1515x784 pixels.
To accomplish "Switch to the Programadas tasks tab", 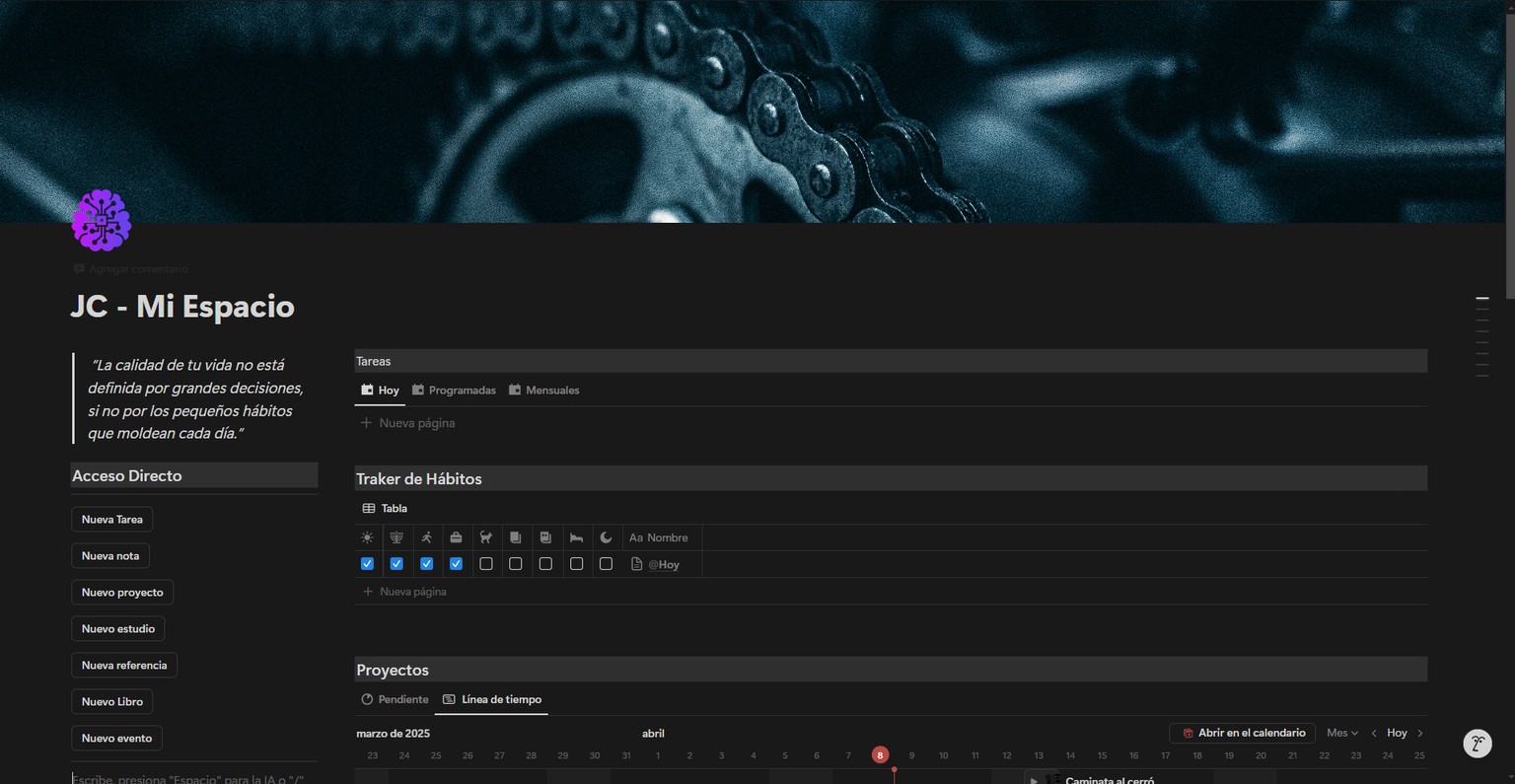I will point(454,391).
